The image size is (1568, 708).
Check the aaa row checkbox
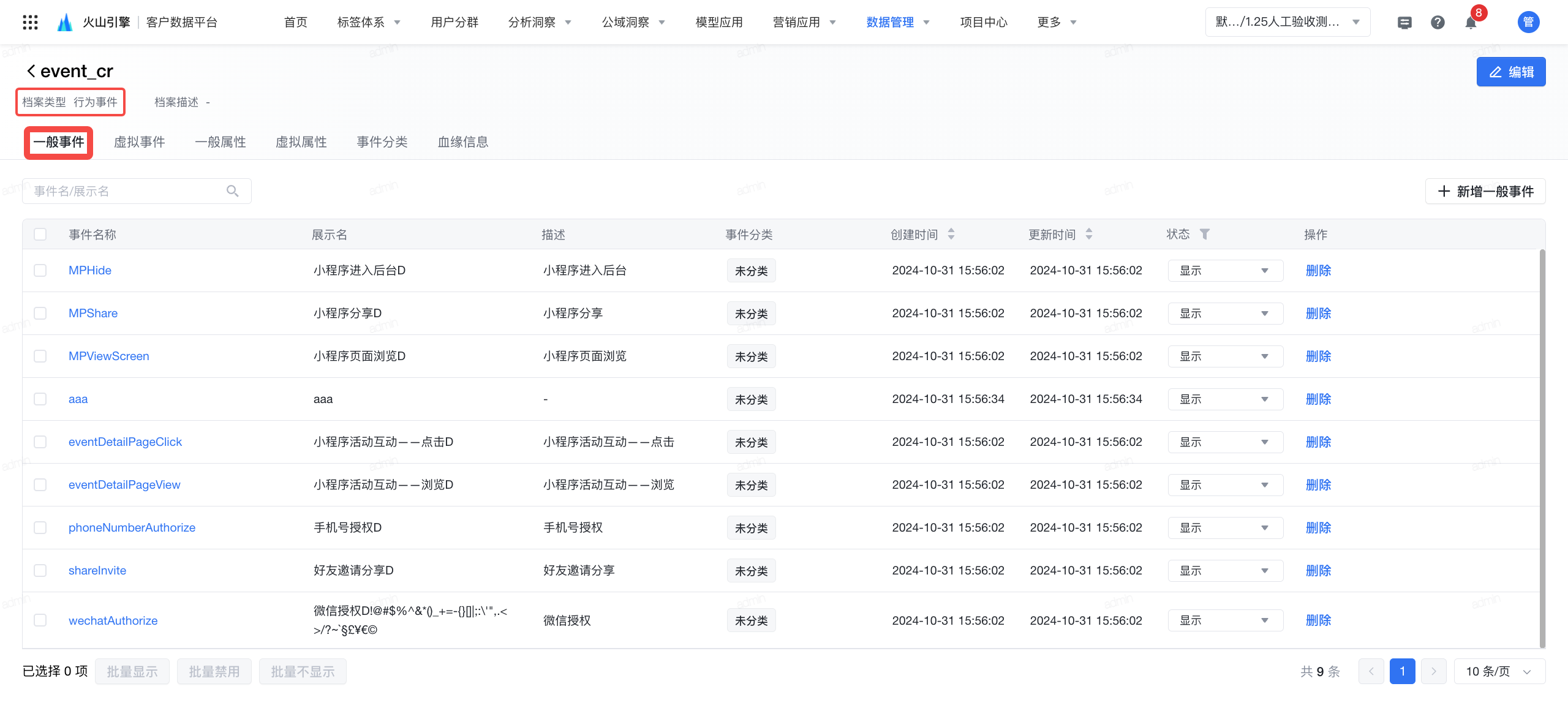40,399
